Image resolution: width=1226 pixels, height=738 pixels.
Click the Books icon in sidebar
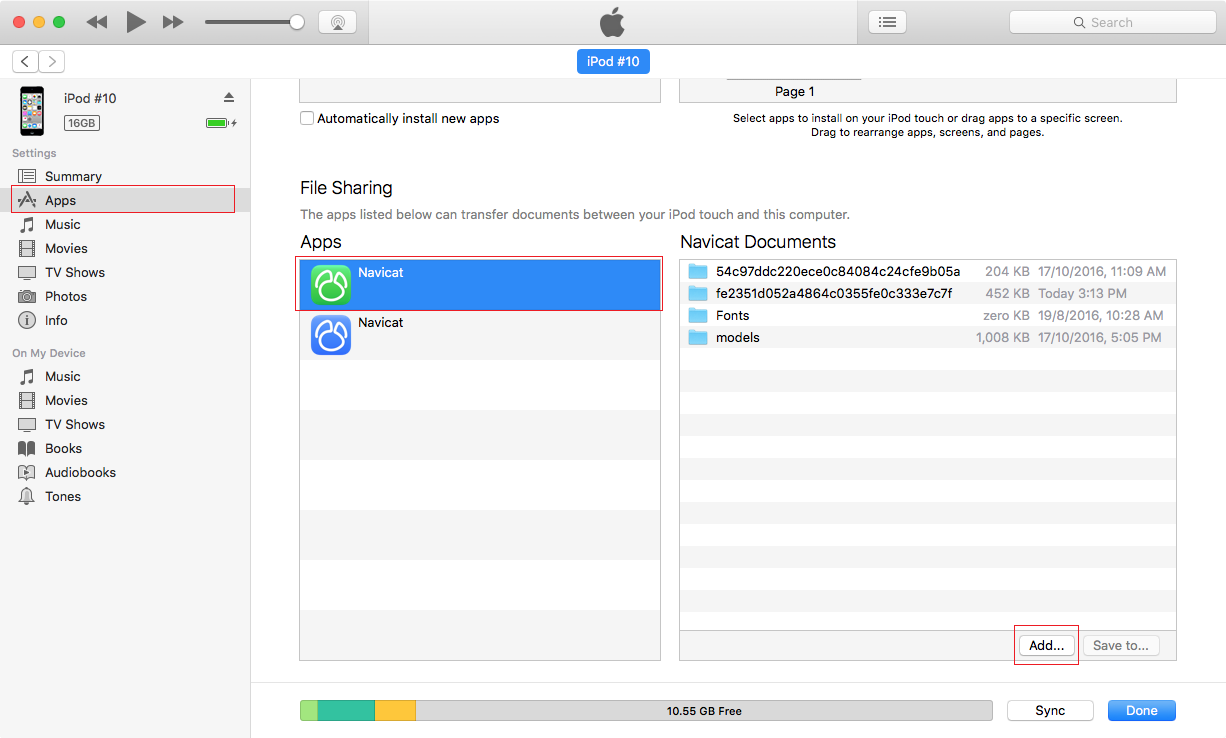click(x=27, y=448)
